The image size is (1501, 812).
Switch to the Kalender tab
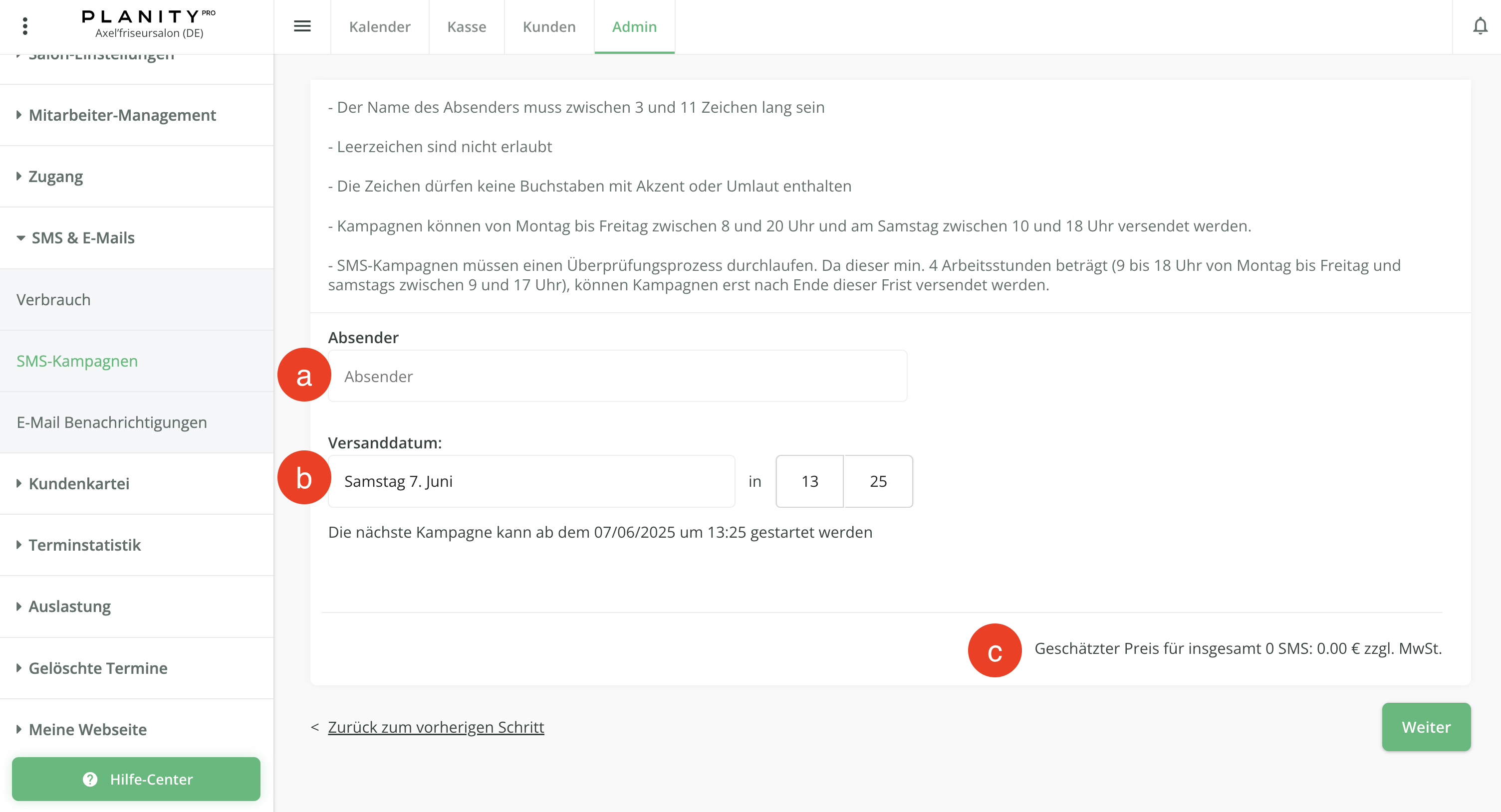[x=379, y=27]
